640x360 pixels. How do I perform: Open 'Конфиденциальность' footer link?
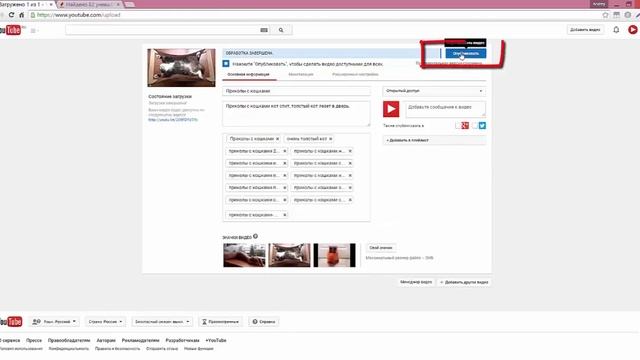point(69,349)
